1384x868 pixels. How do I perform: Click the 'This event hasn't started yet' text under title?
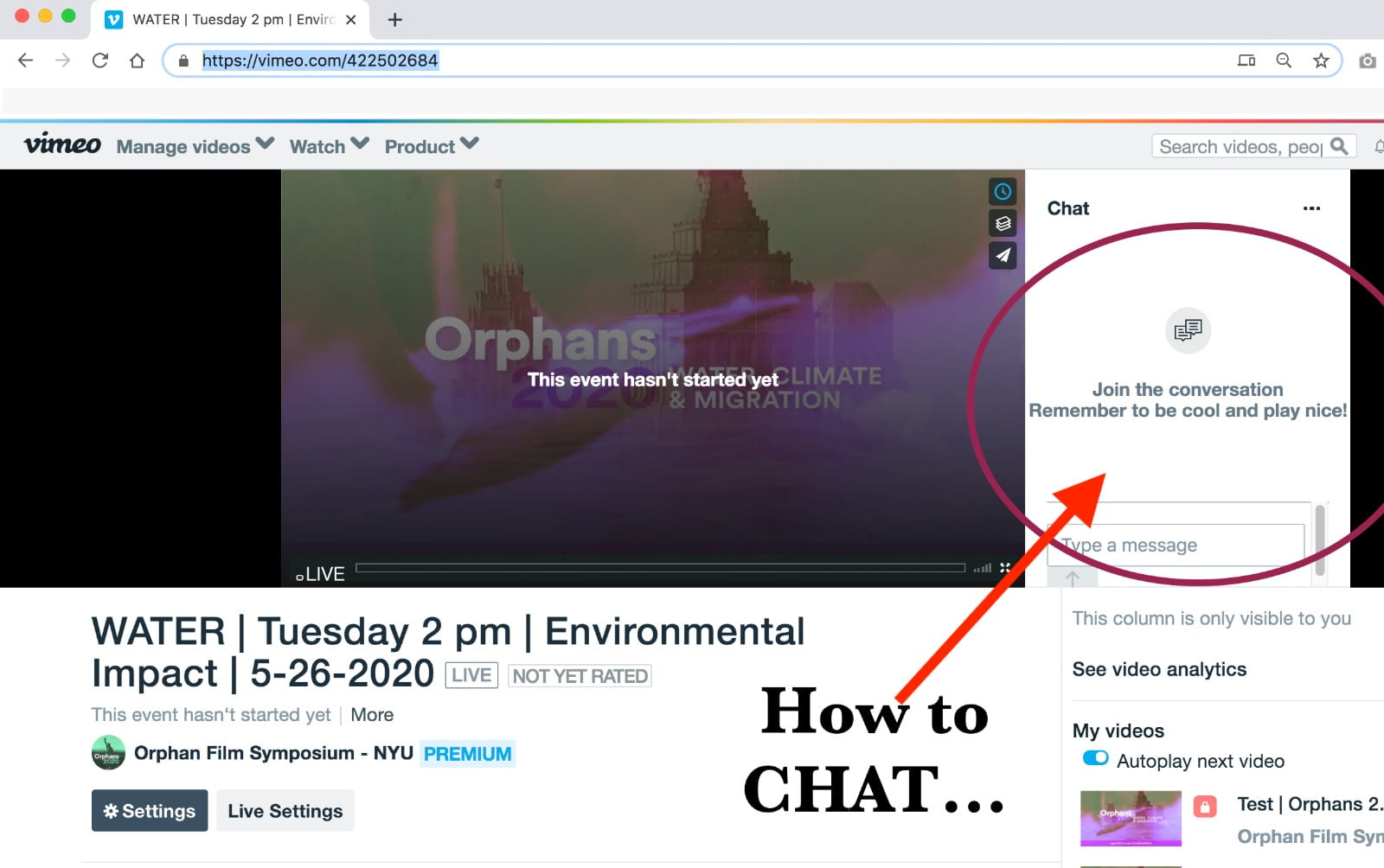point(211,715)
